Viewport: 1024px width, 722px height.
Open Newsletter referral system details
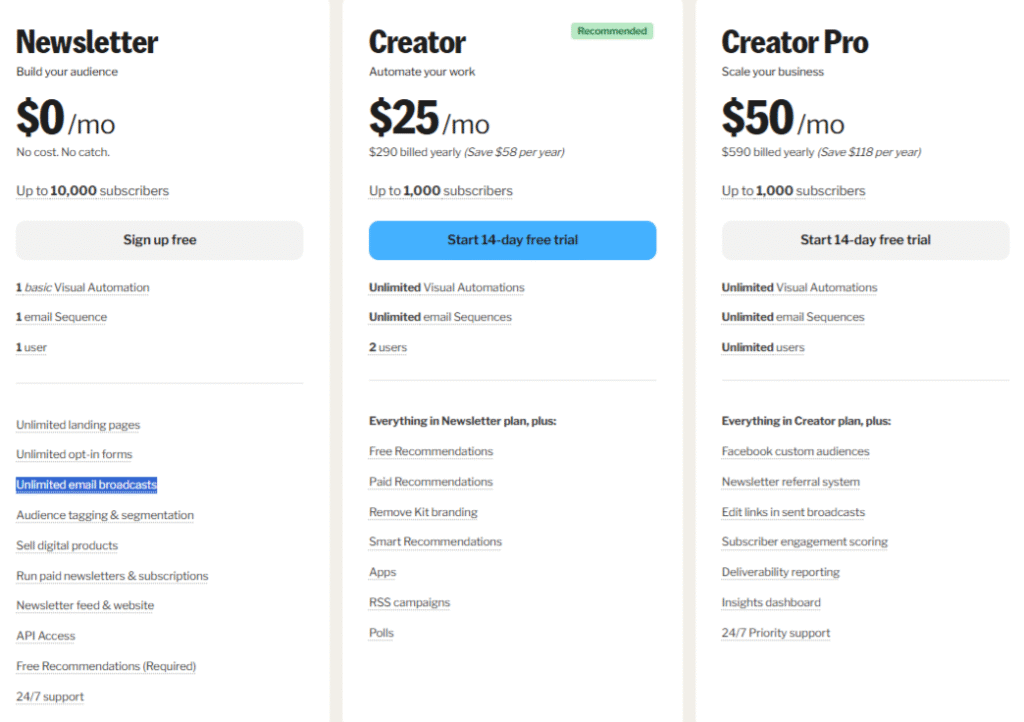pos(791,482)
